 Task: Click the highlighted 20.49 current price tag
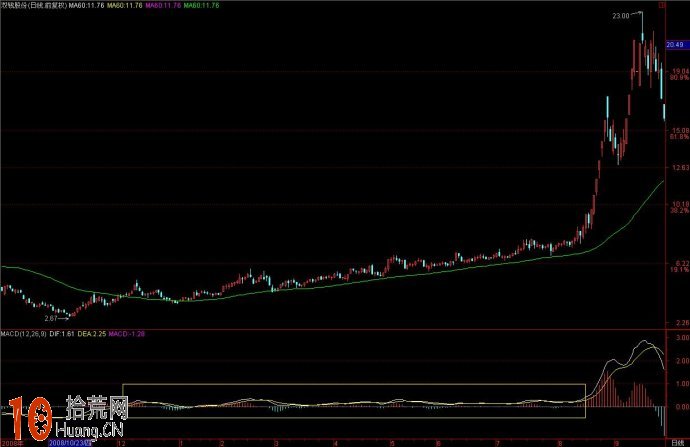click(677, 45)
